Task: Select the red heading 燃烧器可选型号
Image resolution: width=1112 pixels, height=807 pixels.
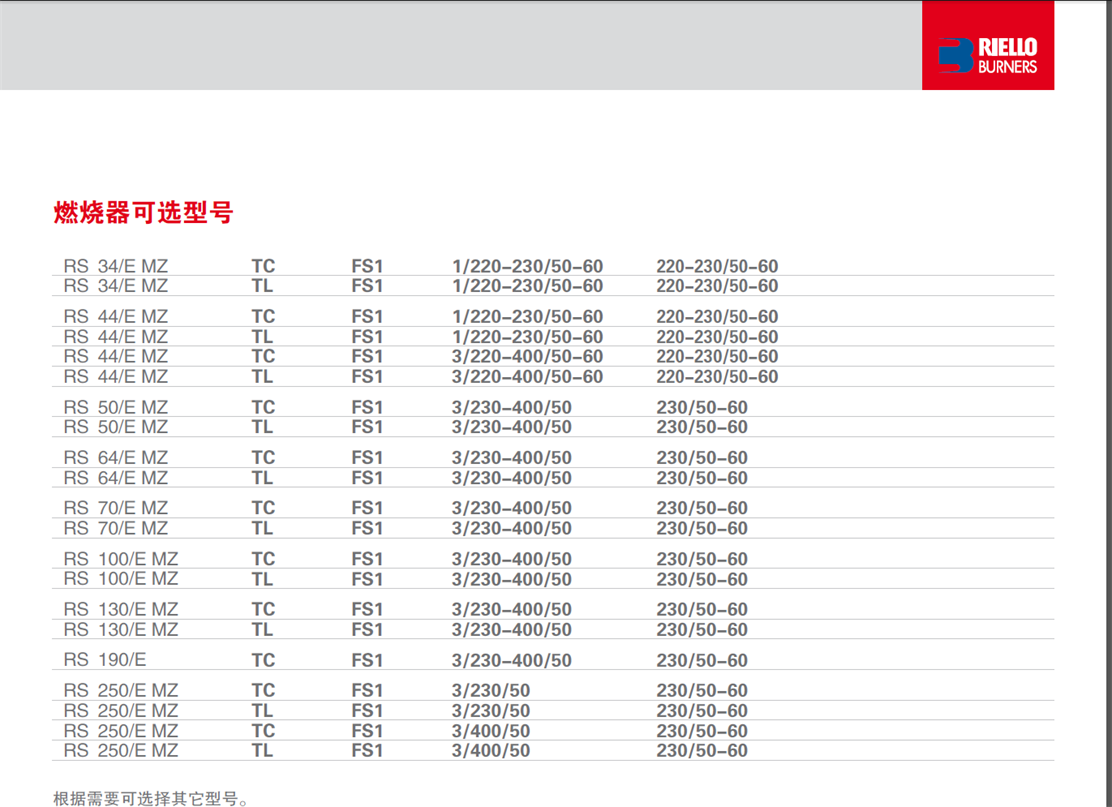Action: (143, 212)
